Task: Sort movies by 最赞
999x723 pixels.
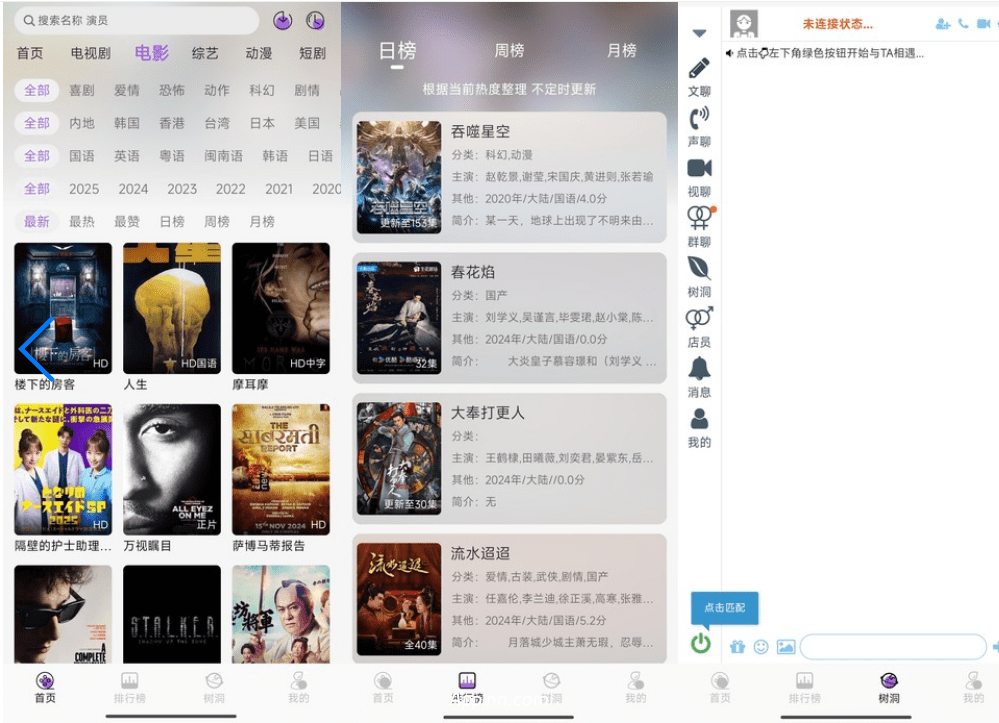Action: (x=127, y=222)
